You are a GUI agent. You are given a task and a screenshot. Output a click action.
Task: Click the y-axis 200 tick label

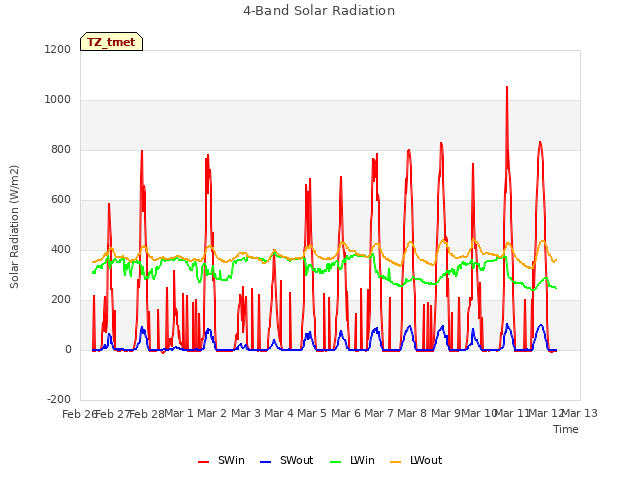click(x=61, y=300)
